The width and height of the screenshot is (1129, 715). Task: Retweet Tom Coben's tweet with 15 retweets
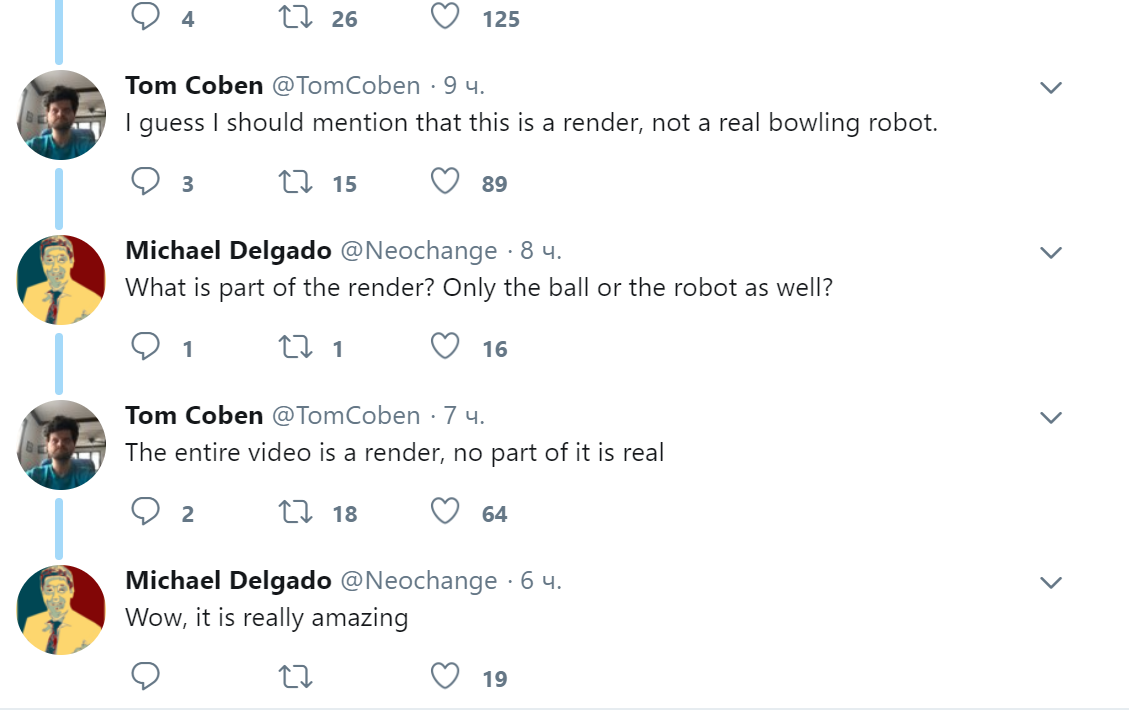295,182
